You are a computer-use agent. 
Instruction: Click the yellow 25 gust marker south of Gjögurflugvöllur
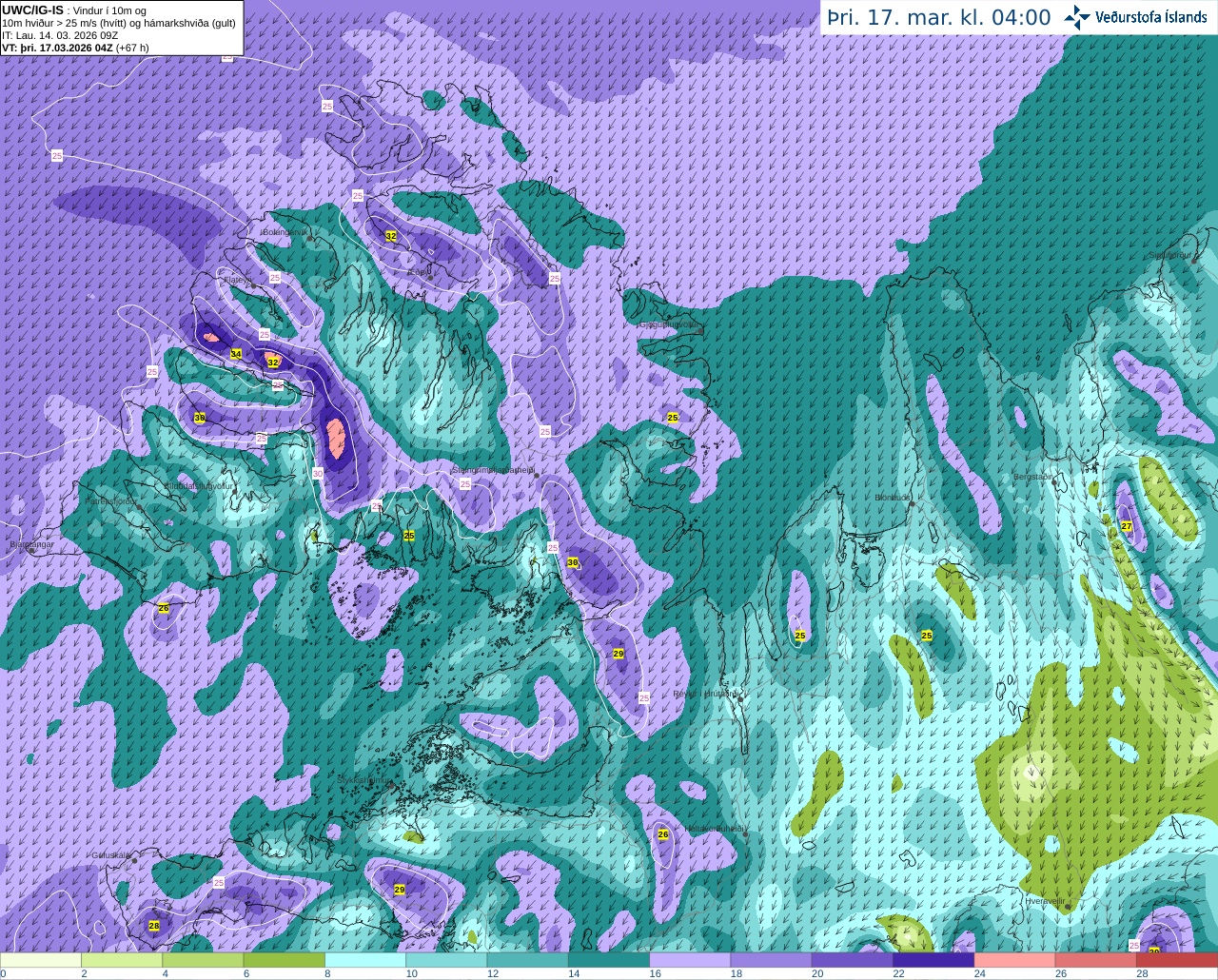click(673, 418)
